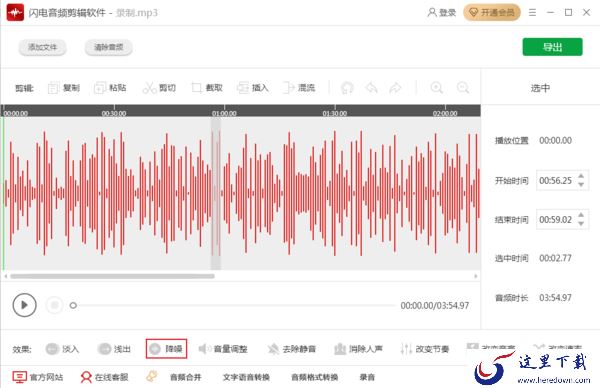The width and height of the screenshot is (600, 388).
Task: Open the hamburger menu in title bar
Action: (532, 13)
